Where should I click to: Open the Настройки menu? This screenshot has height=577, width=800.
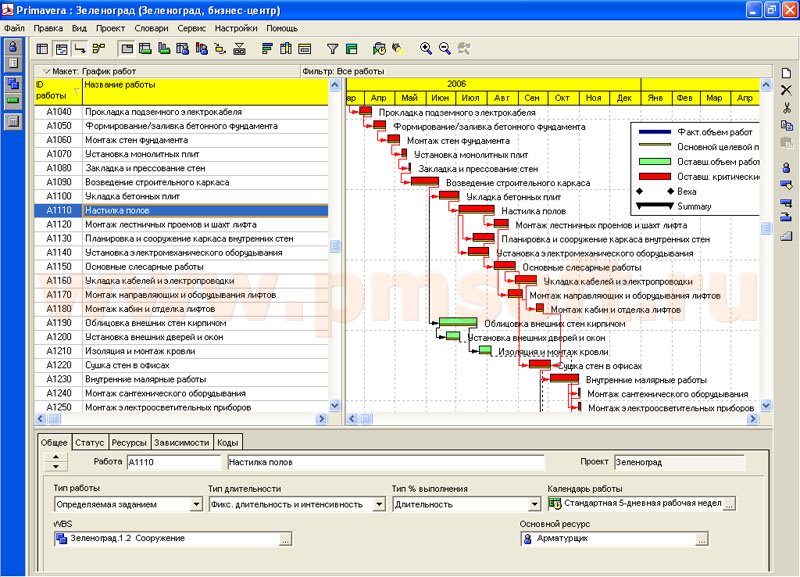pyautogui.click(x=236, y=29)
